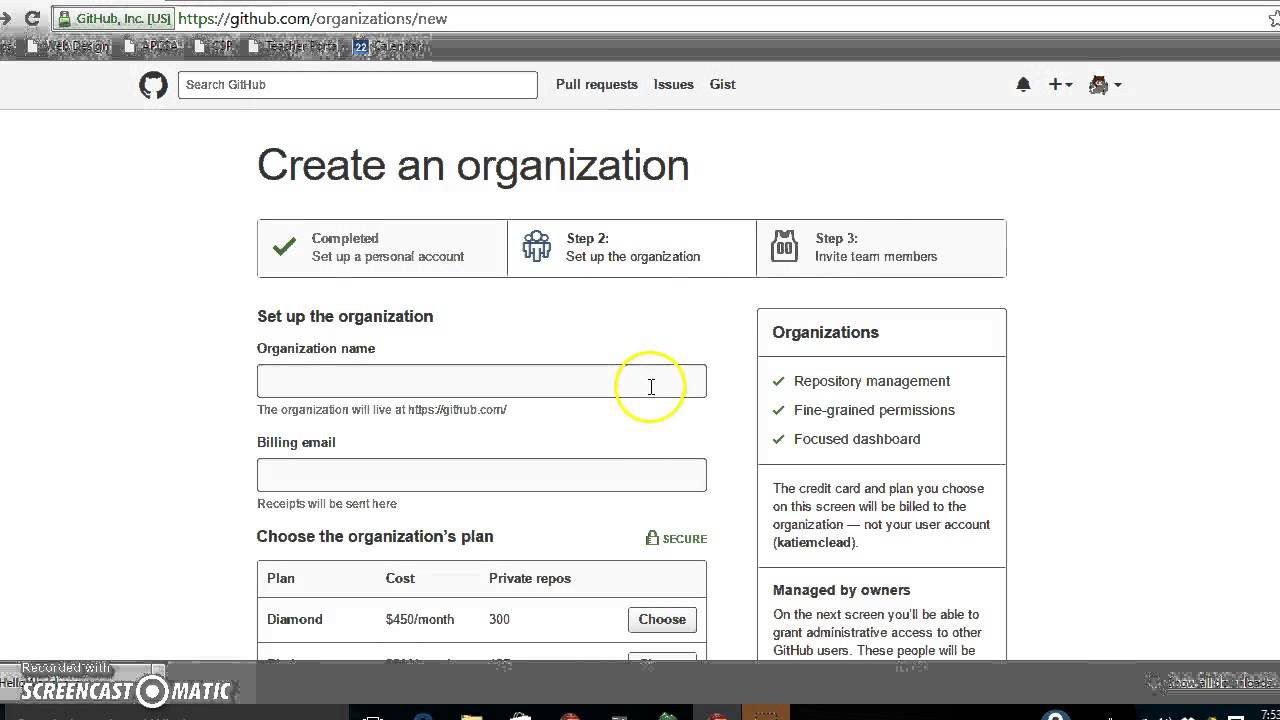Choose the Diamond plan
Image resolution: width=1280 pixels, height=720 pixels.
[662, 619]
